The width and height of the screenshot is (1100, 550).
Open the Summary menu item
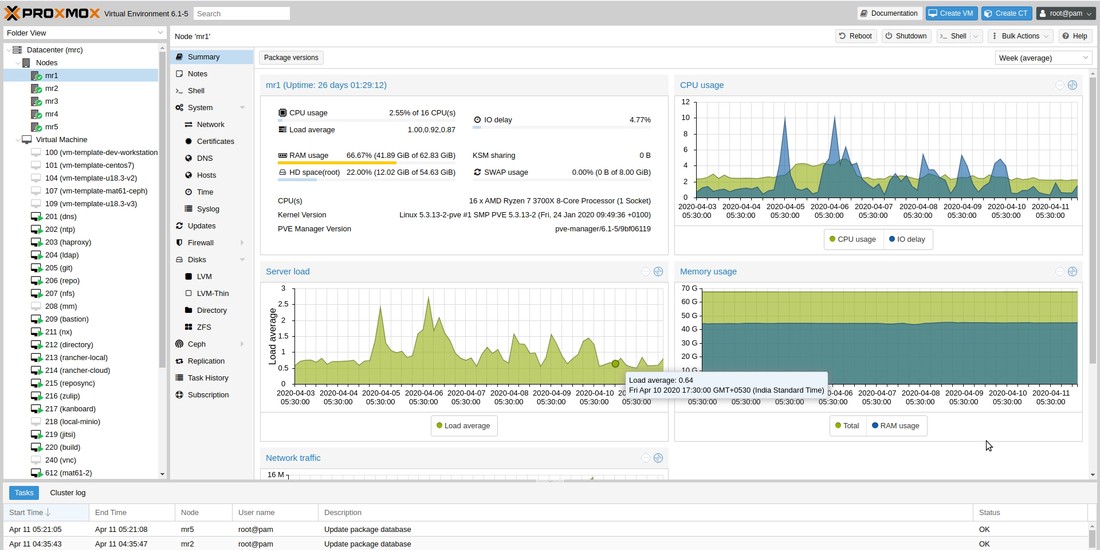click(212, 57)
